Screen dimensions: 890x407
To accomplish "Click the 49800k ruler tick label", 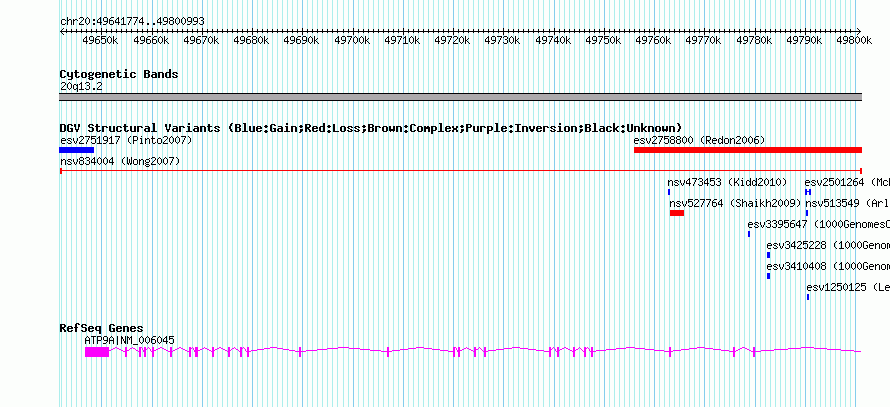I will 854,40.
